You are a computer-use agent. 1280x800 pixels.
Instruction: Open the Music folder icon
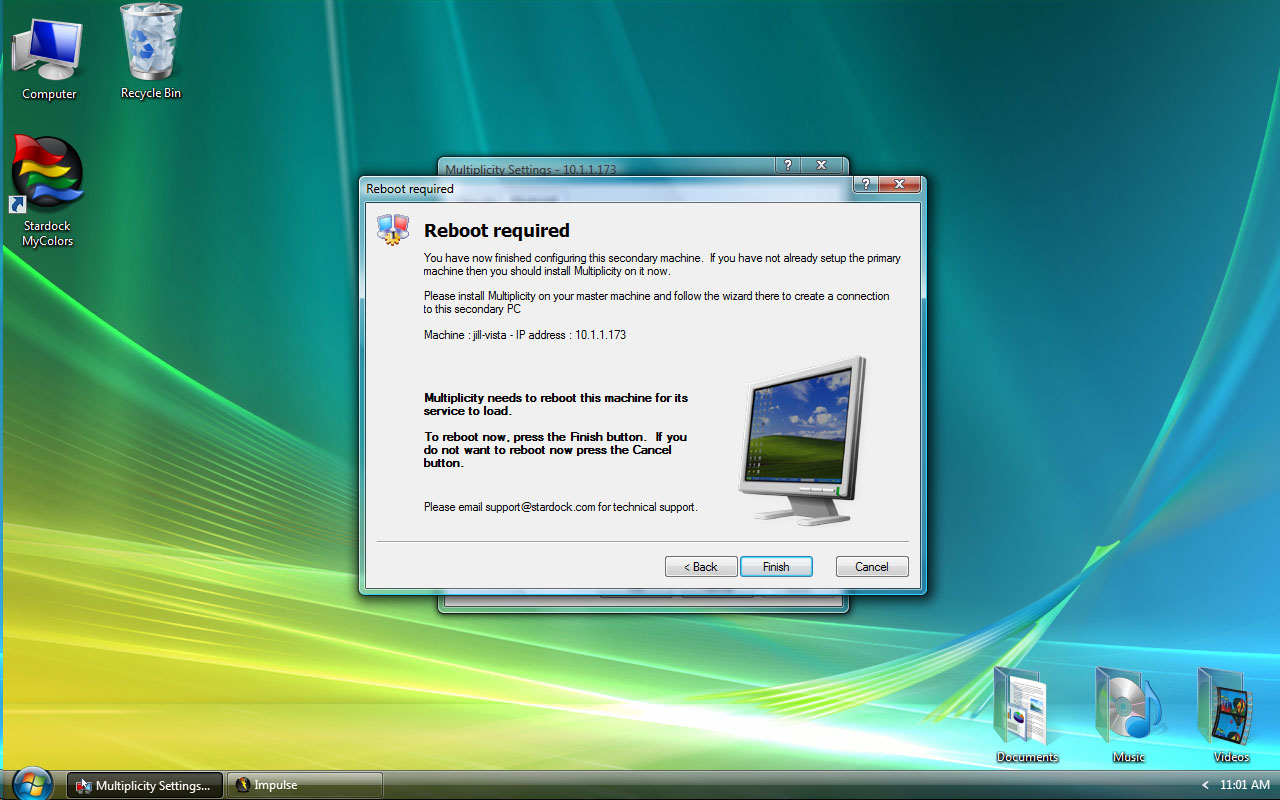coord(1128,715)
